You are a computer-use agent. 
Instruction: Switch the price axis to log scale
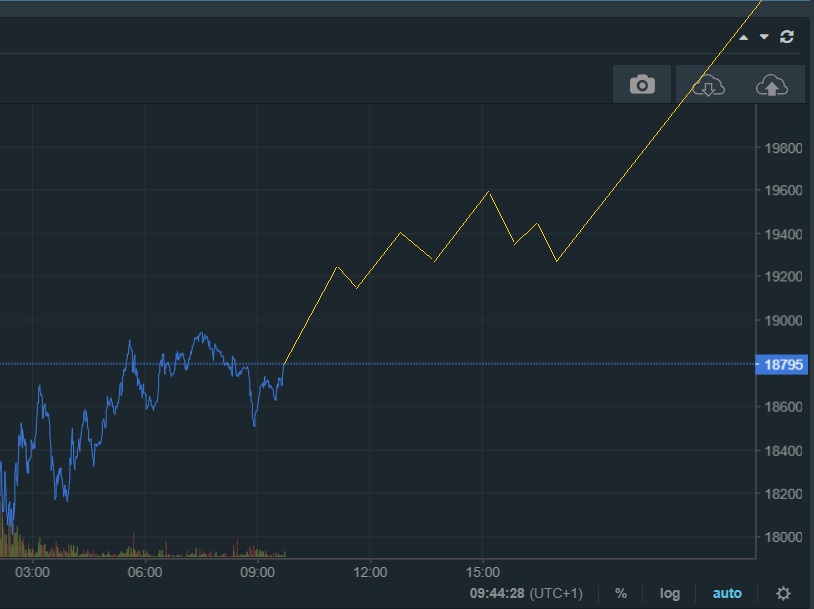[x=671, y=592]
